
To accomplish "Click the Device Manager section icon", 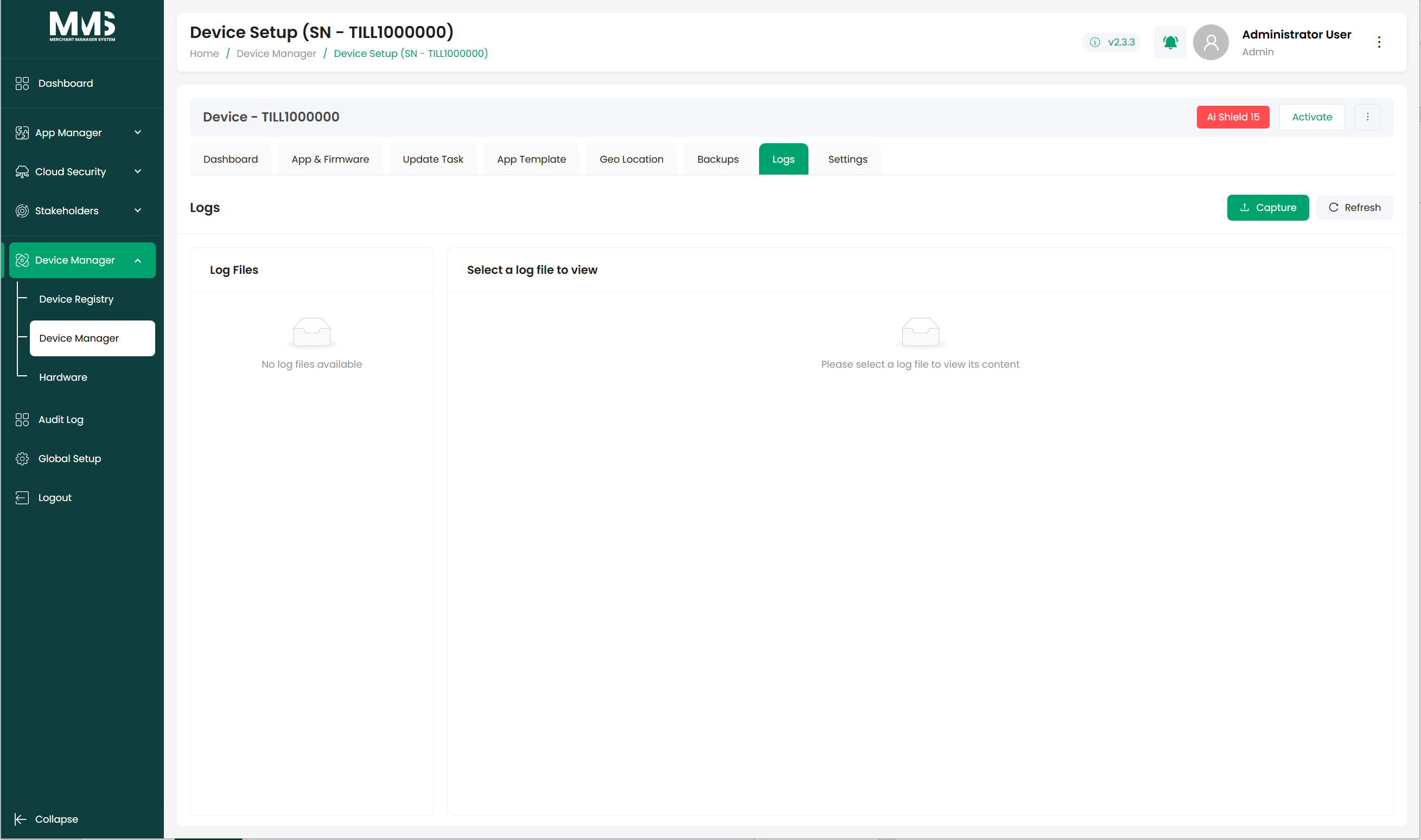I will pos(22,260).
